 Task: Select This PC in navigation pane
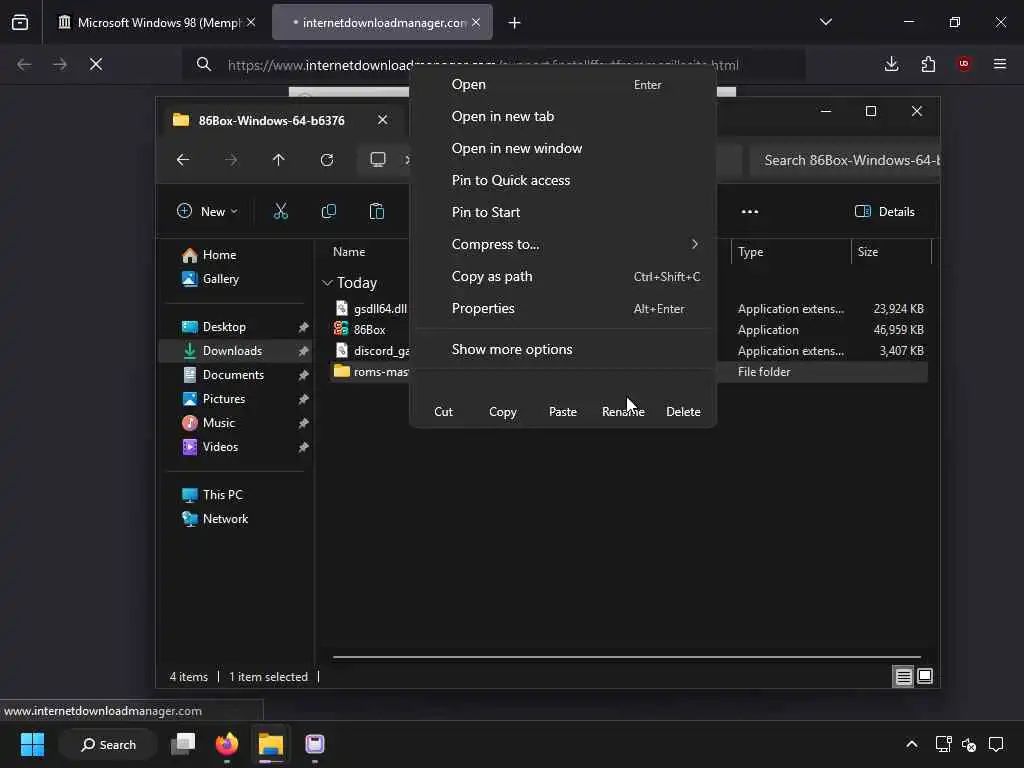pos(222,495)
